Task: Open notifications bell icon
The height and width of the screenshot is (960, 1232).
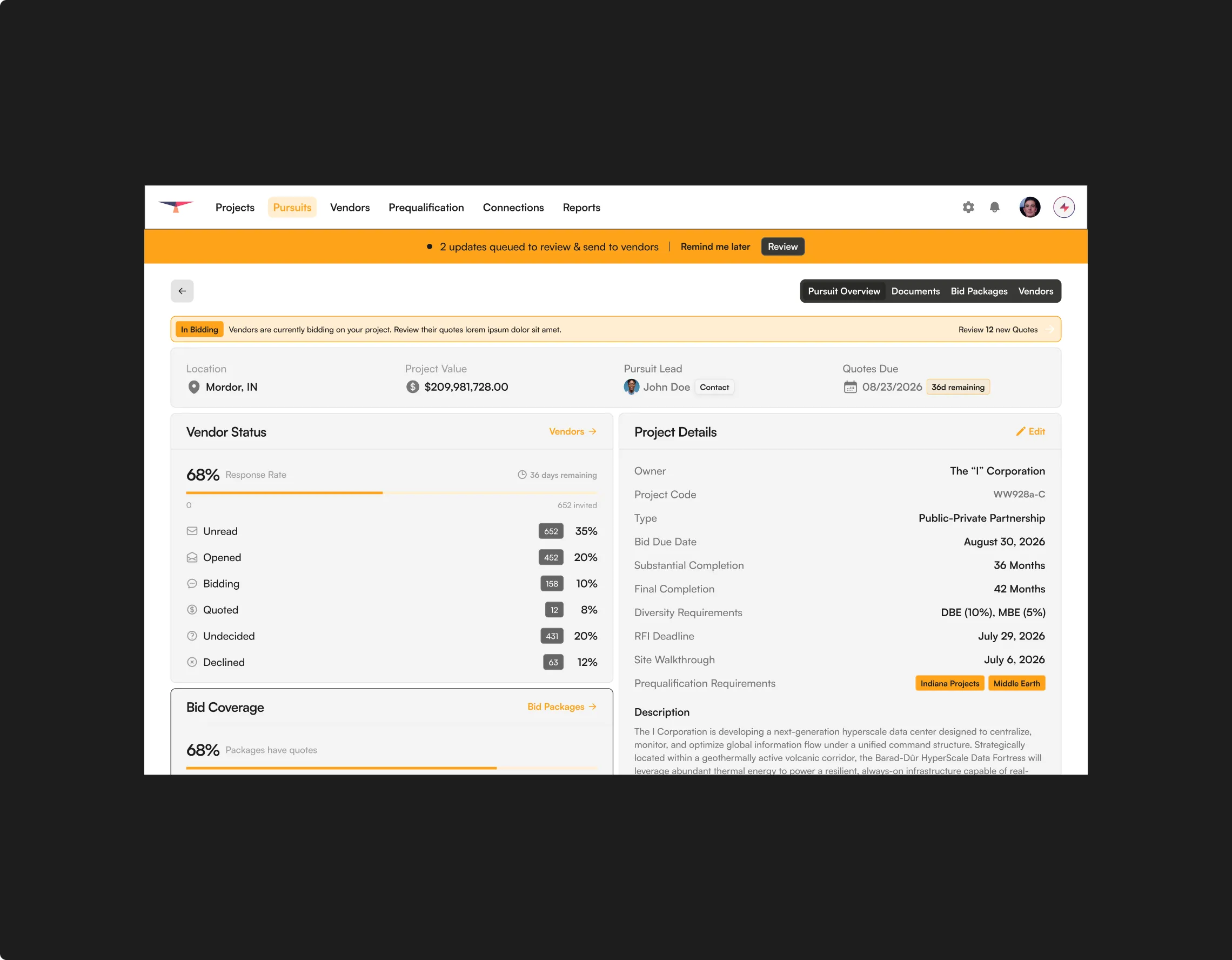Action: click(x=994, y=207)
